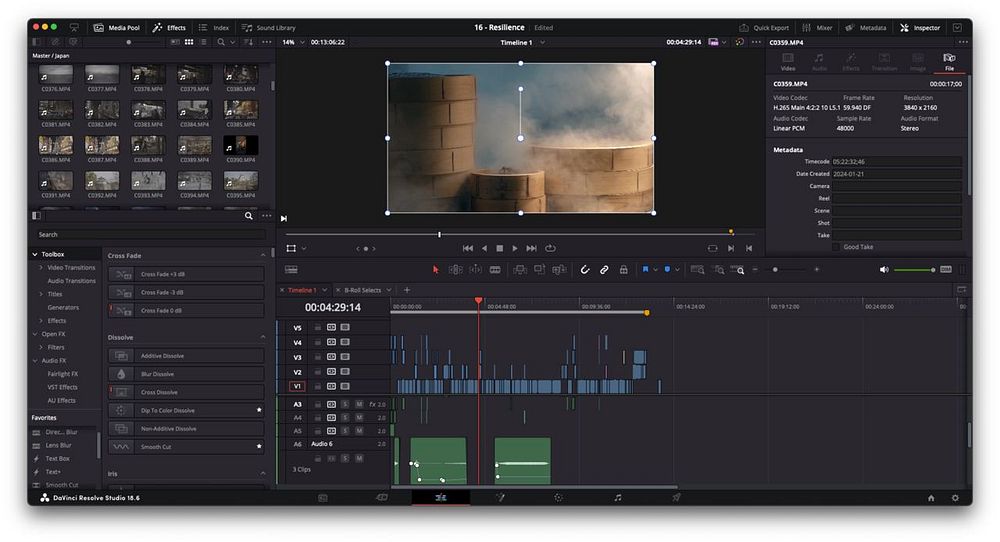Image resolution: width=1000 pixels, height=542 pixels.
Task: Solo audio track A4
Action: pyautogui.click(x=345, y=418)
